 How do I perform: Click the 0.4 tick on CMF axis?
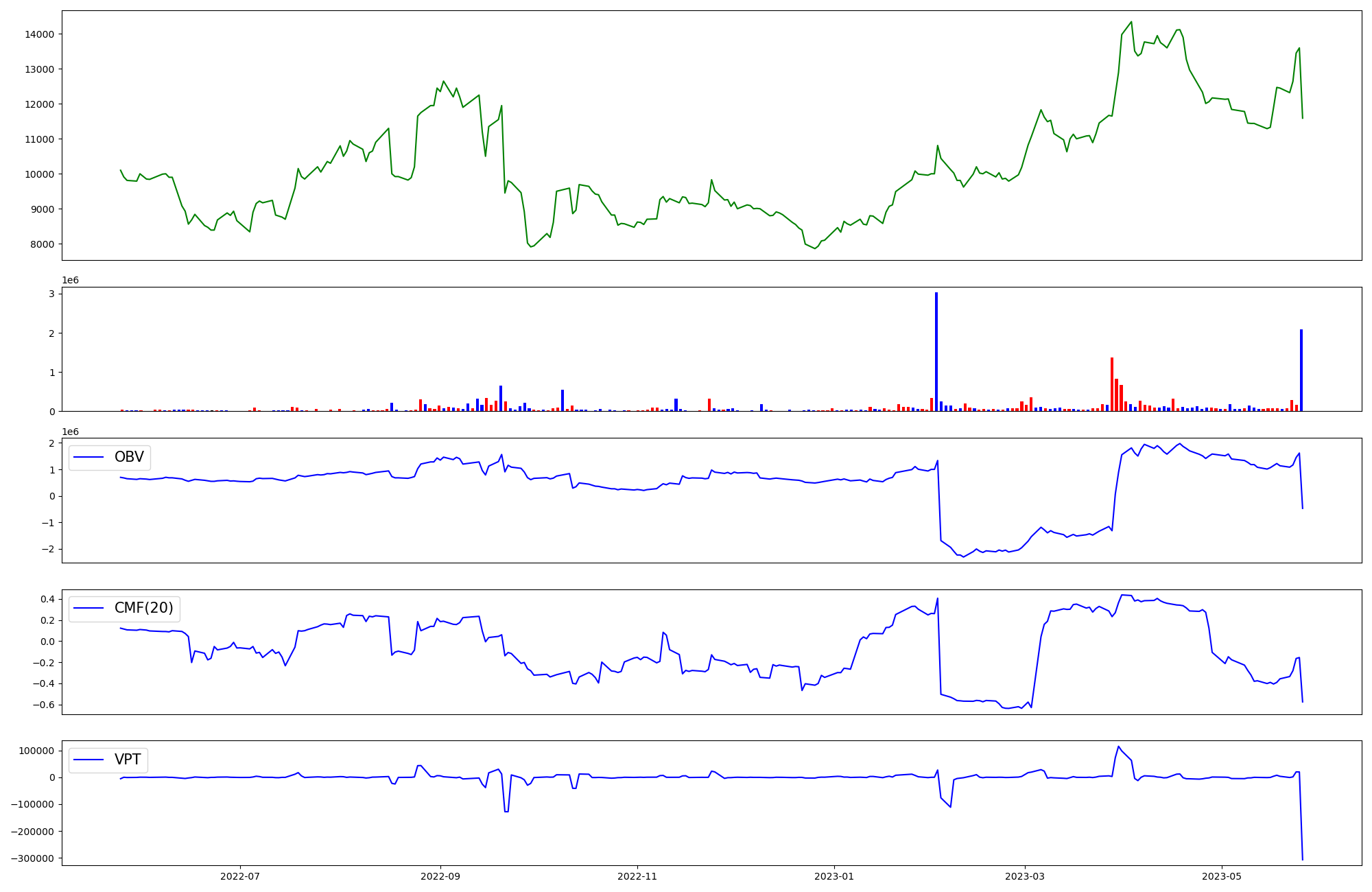tap(47, 599)
